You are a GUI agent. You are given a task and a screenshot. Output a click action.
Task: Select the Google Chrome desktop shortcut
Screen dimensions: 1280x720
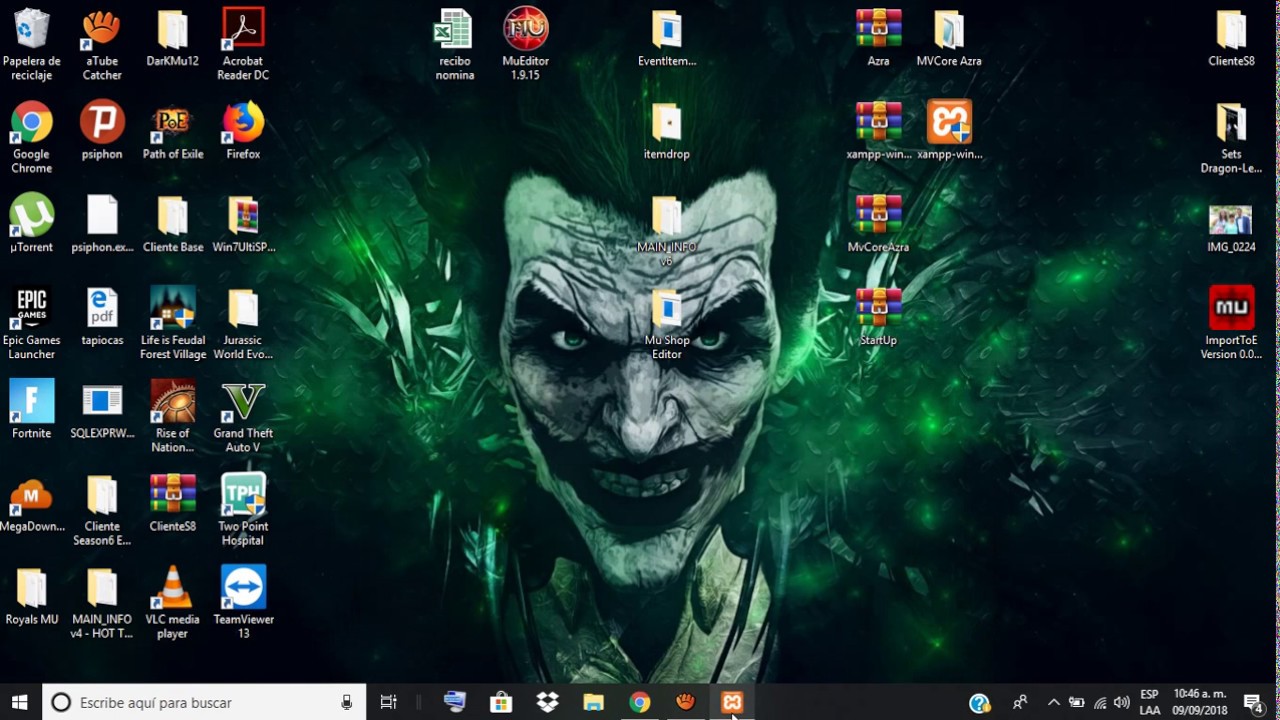[x=32, y=137]
